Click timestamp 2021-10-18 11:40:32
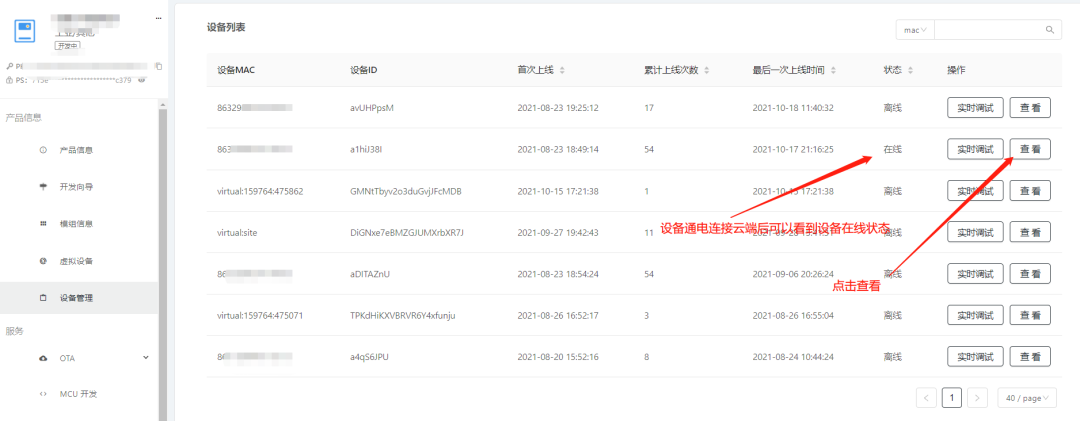The image size is (1080, 421). (793, 108)
